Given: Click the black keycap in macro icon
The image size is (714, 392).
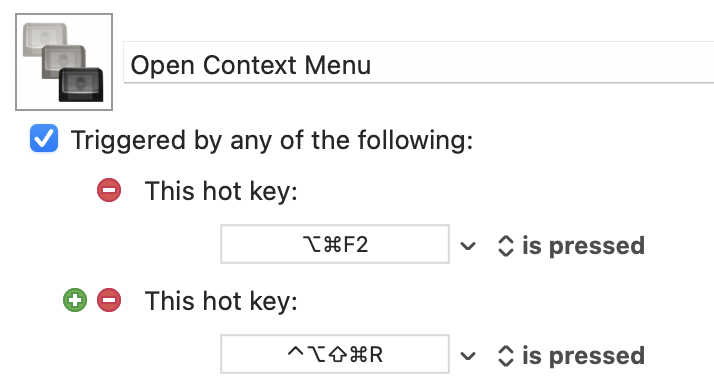Looking at the screenshot, I should pyautogui.click(x=81, y=85).
